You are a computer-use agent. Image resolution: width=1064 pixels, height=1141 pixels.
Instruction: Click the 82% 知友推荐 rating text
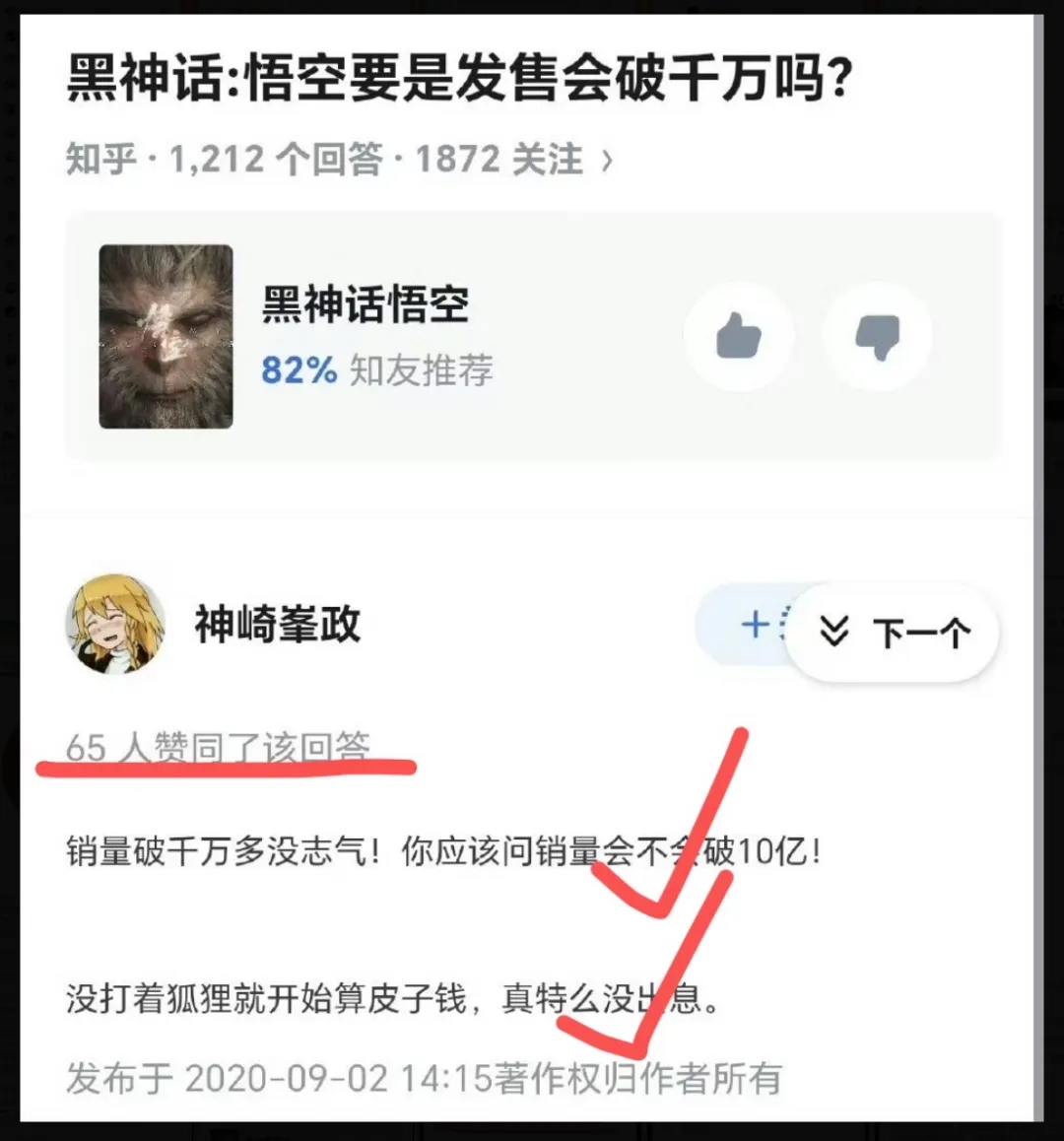click(x=377, y=369)
